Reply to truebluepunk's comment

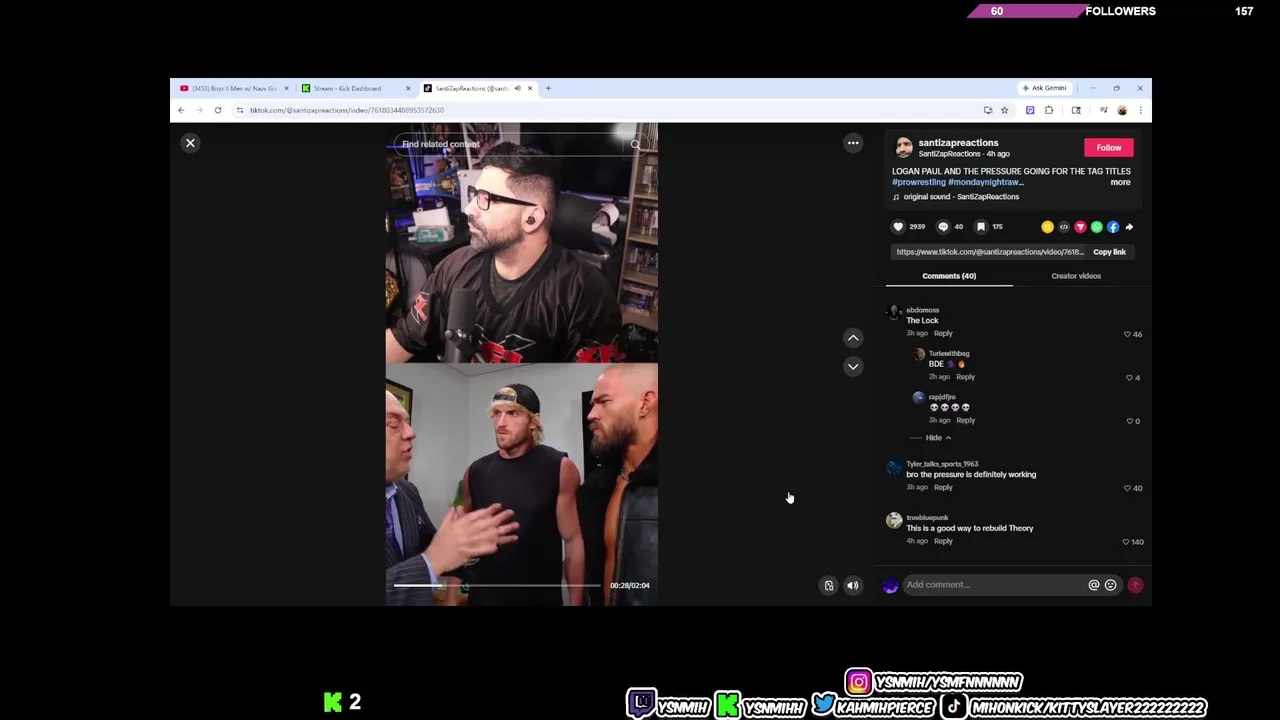943,541
